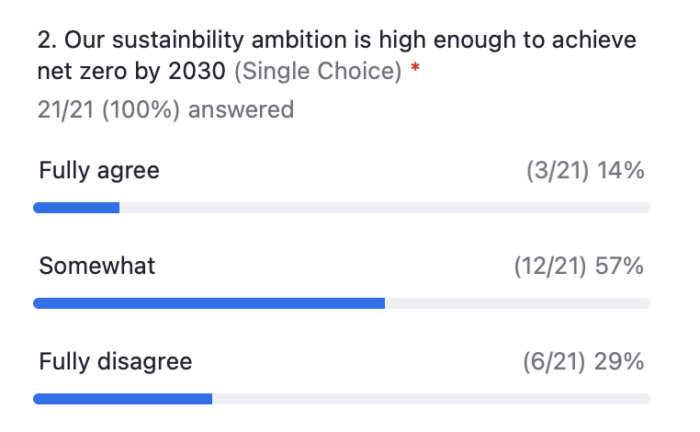This screenshot has height=432, width=700.
Task: Click '2030' in the question text
Action: [x=197, y=71]
